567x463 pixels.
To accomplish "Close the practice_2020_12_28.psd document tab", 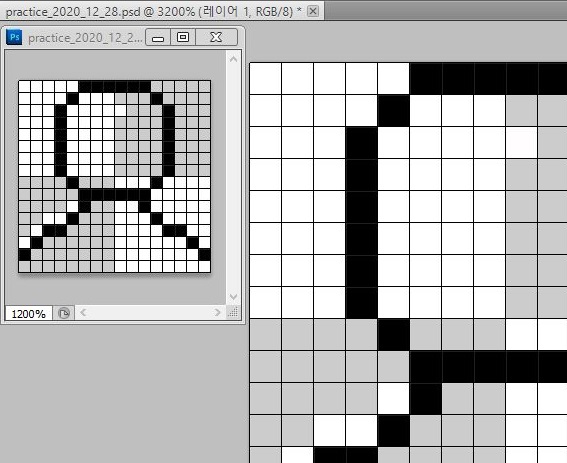I will (313, 12).
